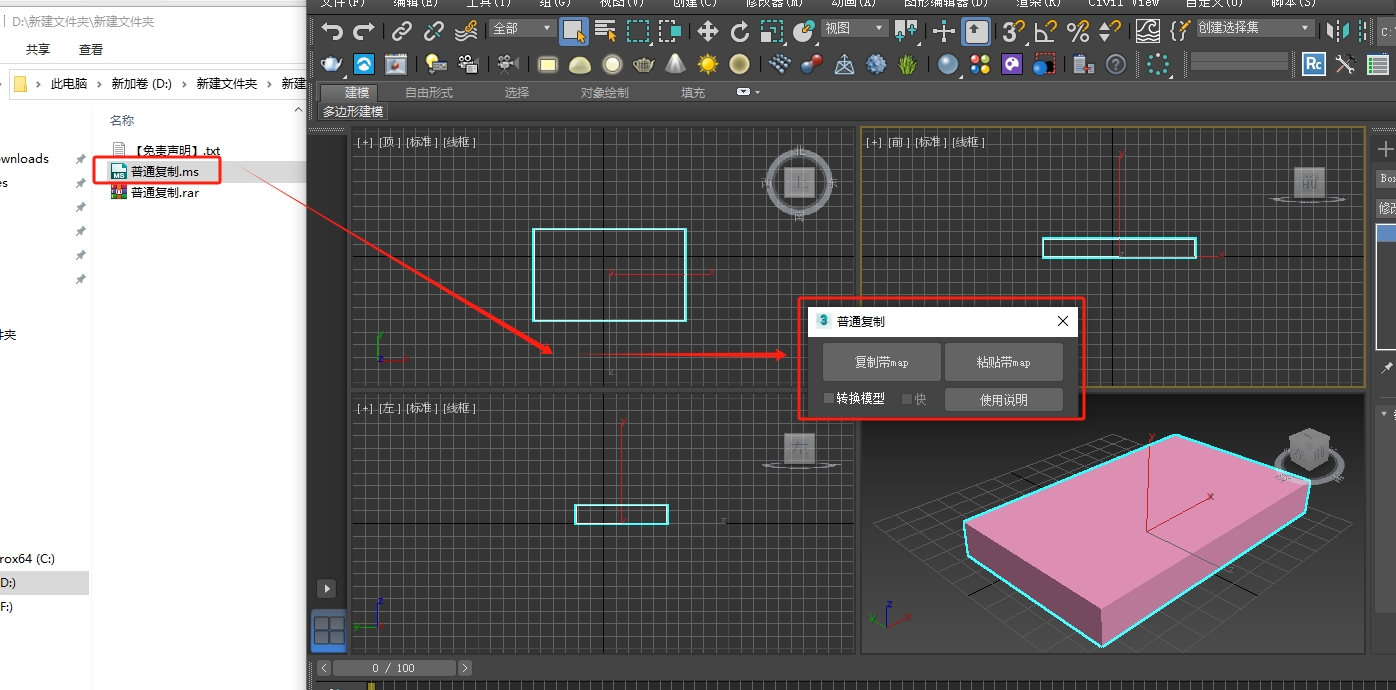This screenshot has width=1396, height=690.
Task: Select the Bind to Space Warp tool
Action: point(466,32)
